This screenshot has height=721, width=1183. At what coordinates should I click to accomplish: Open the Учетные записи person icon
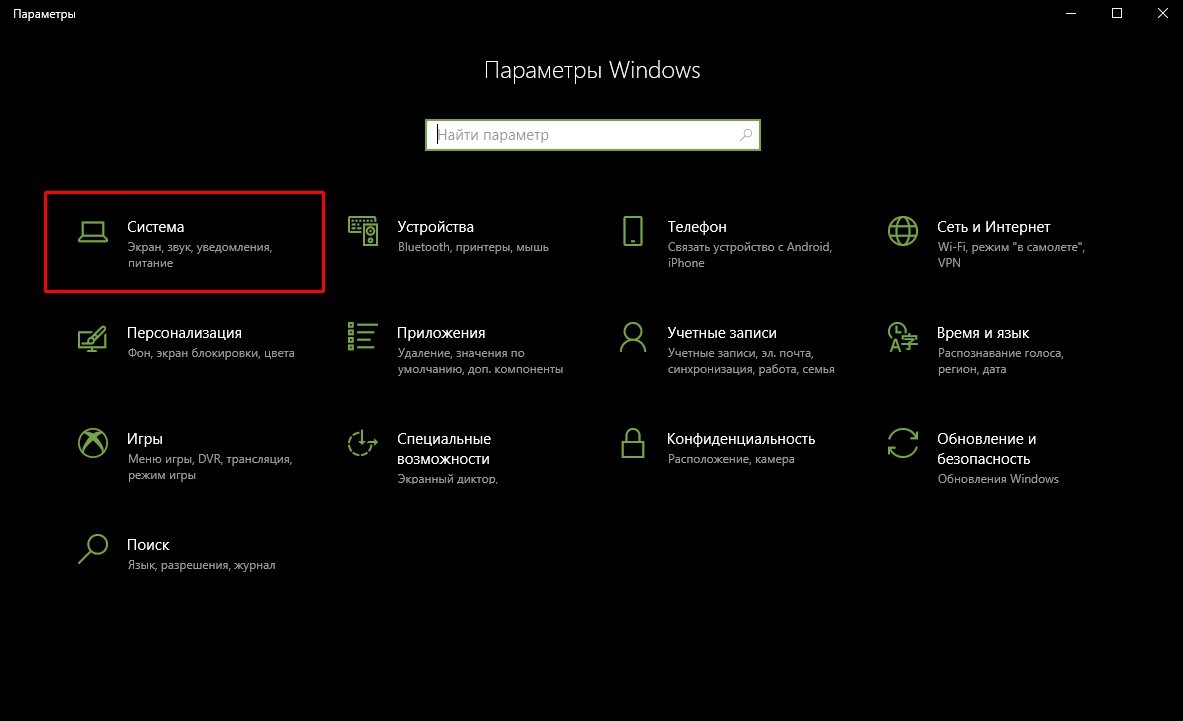[633, 337]
